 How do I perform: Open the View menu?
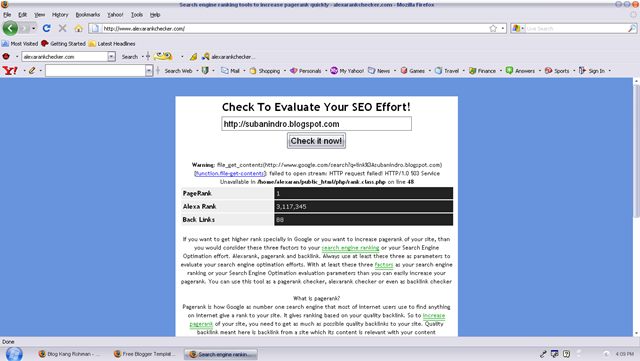pyautogui.click(x=40, y=15)
